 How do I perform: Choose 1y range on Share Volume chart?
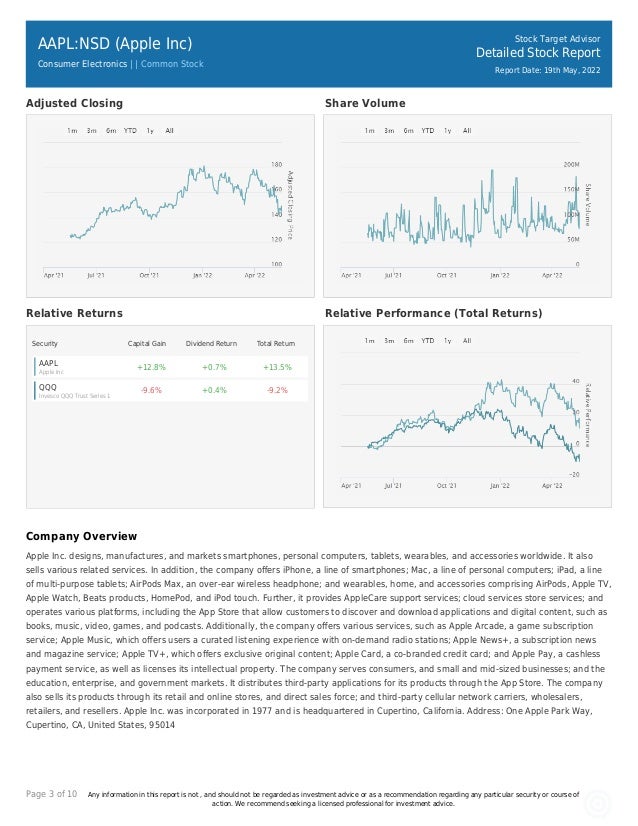tap(447, 131)
